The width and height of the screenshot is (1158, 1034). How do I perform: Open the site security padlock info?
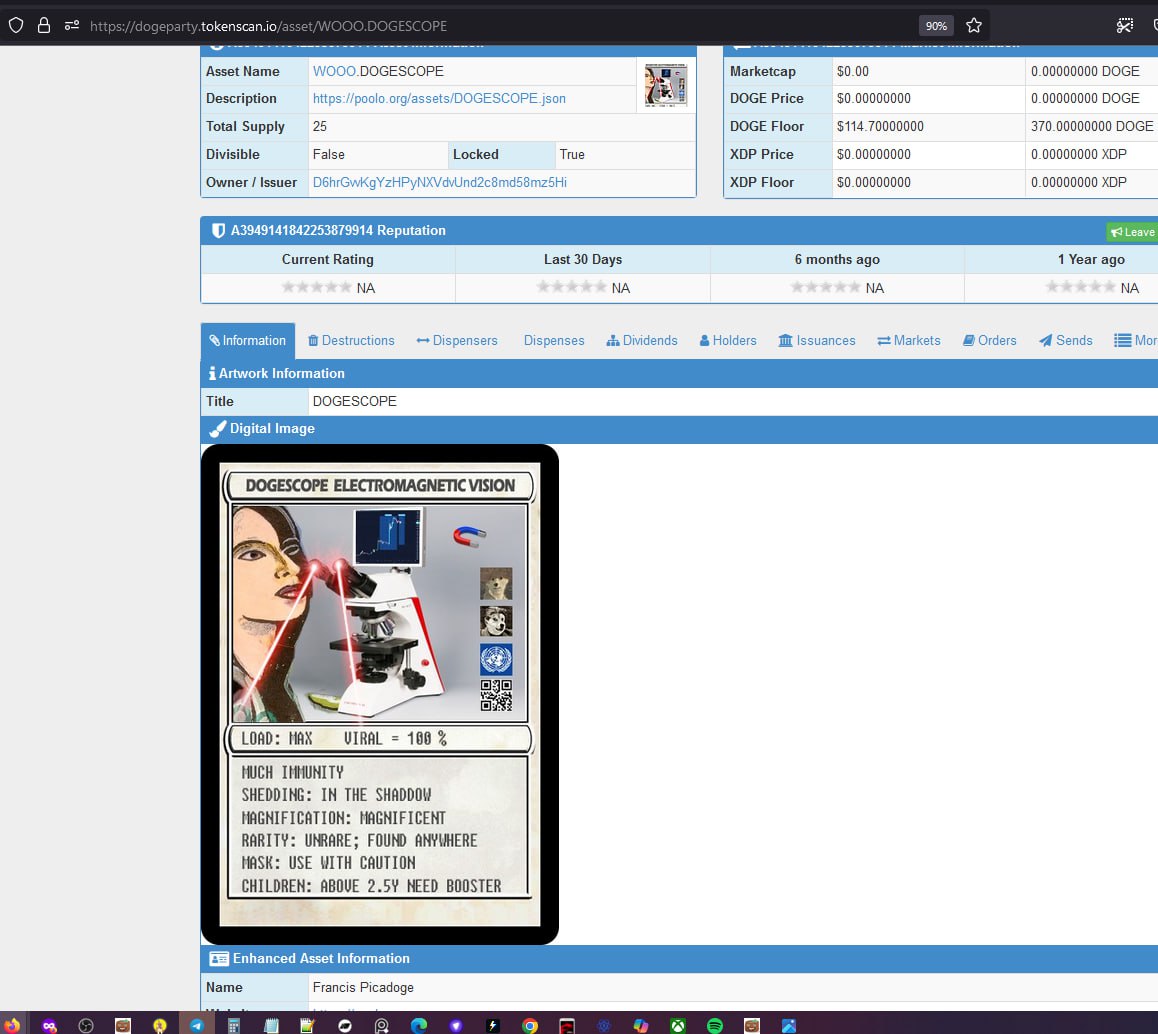tap(44, 26)
